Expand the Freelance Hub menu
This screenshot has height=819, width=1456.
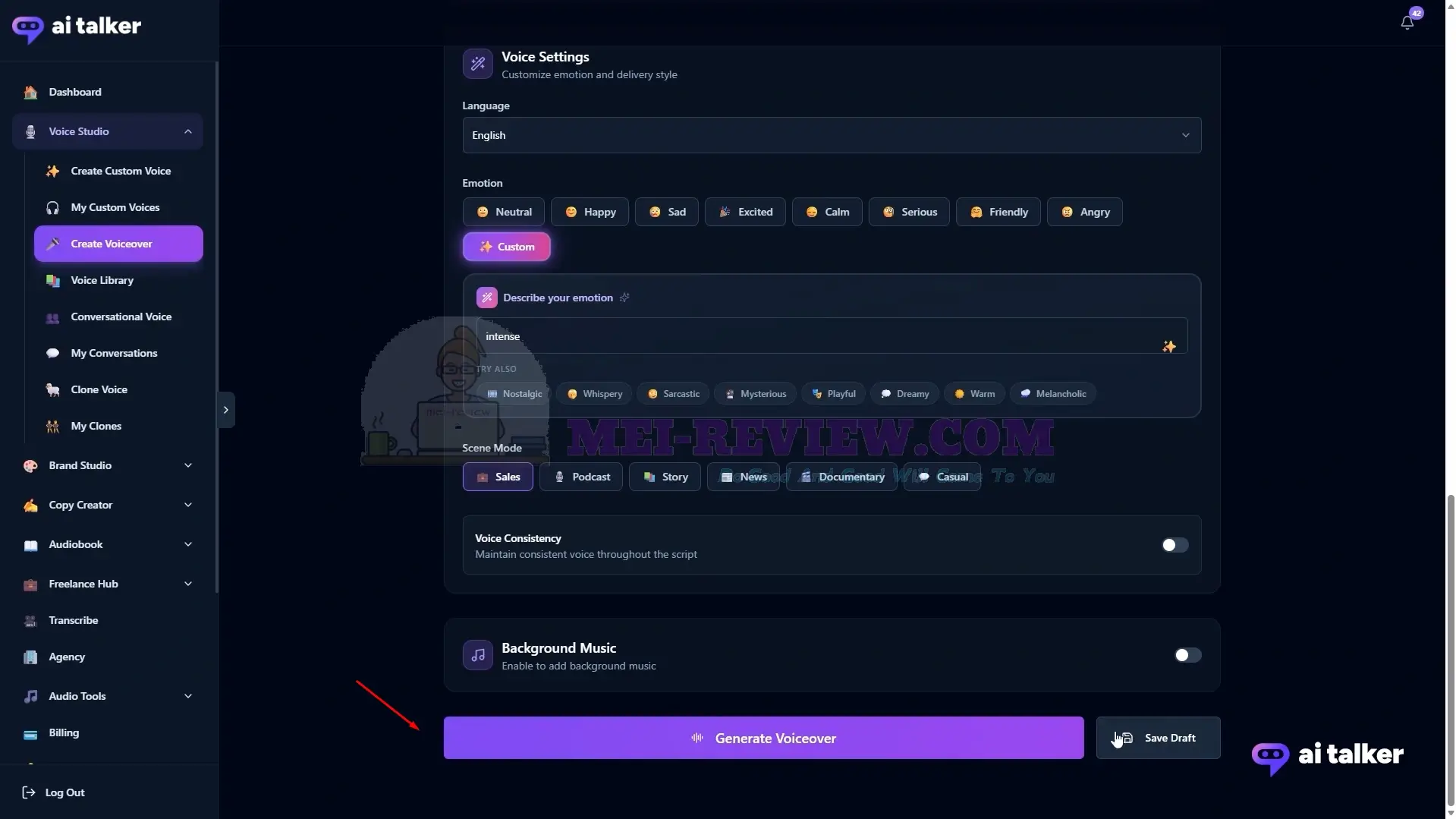click(108, 584)
